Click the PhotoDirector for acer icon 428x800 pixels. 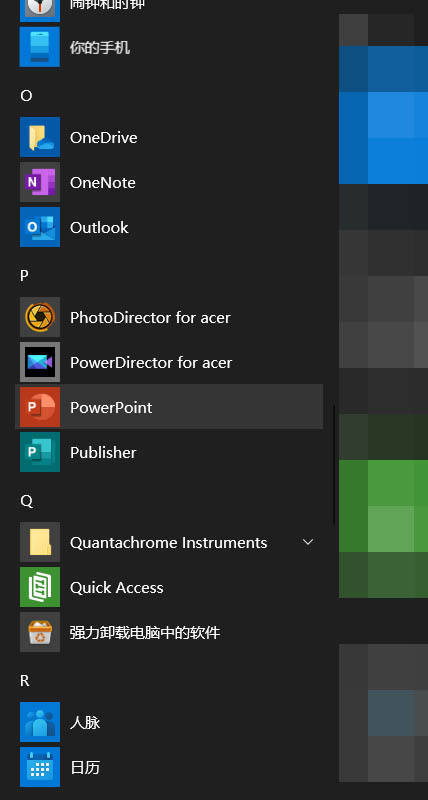tap(40, 317)
